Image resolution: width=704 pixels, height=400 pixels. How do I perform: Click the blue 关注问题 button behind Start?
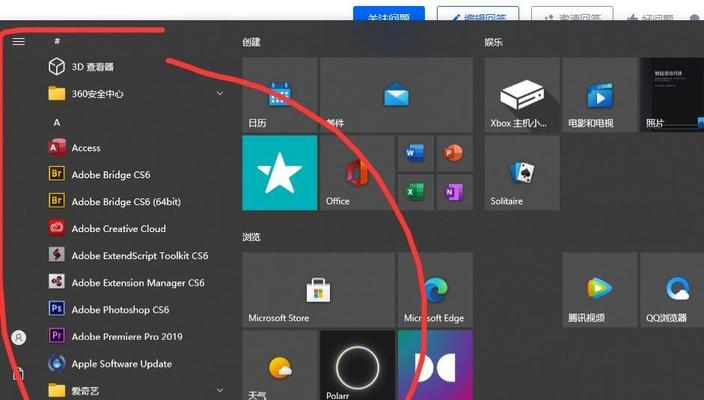pyautogui.click(x=389, y=13)
